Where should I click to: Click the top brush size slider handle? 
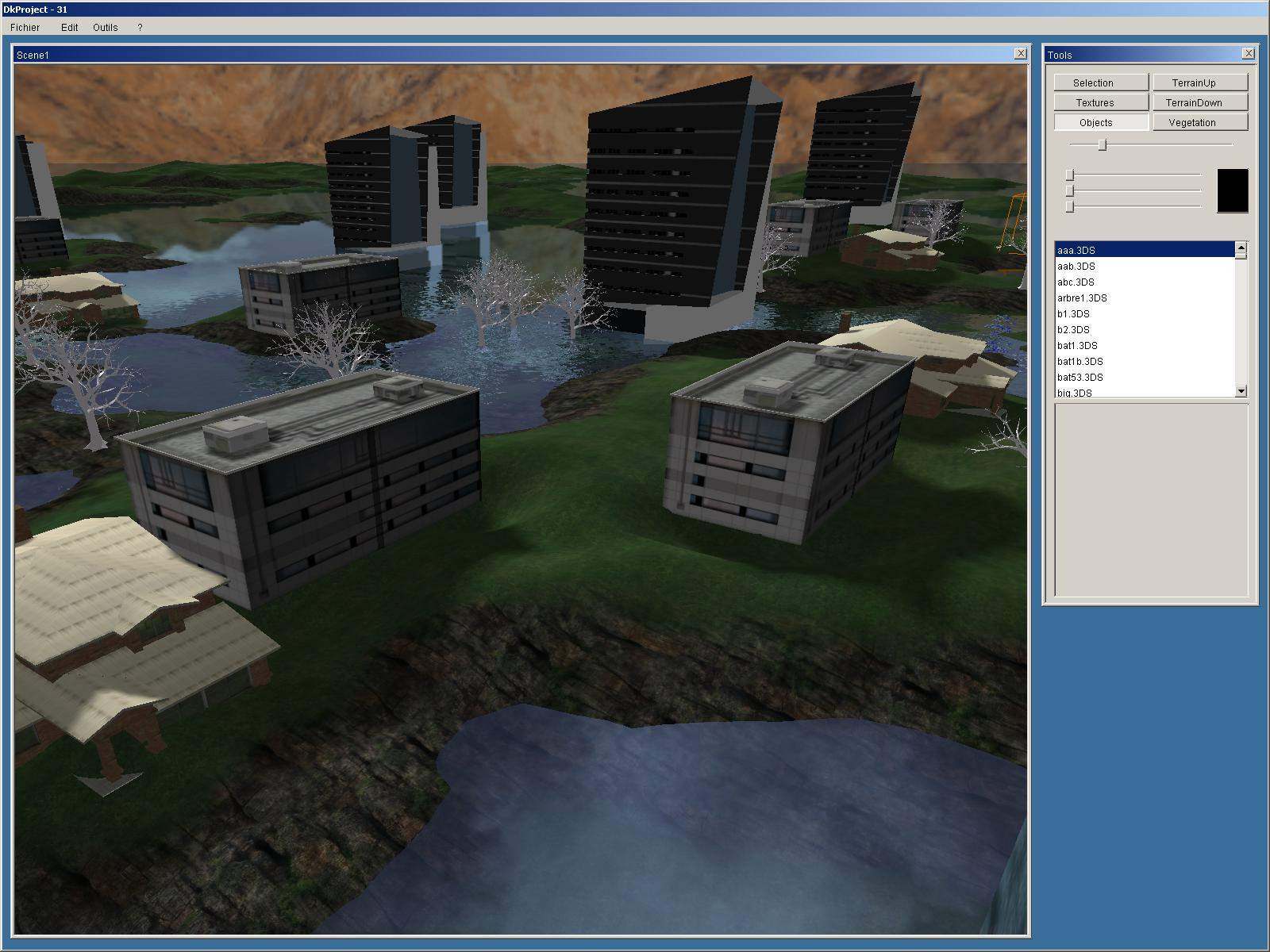[1102, 144]
